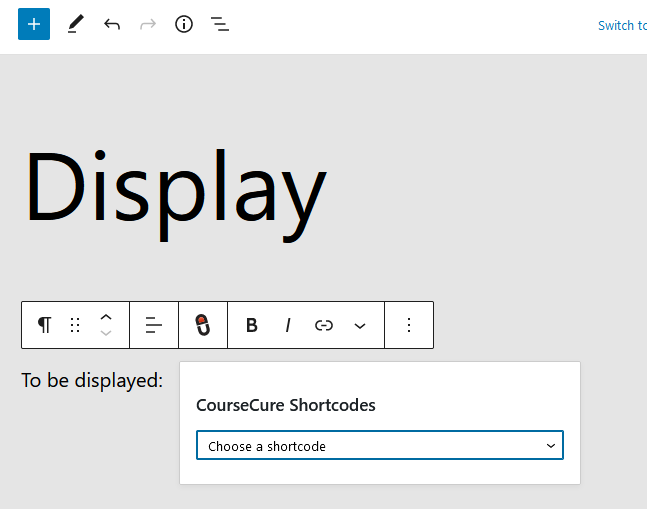Click the Display page title

point(176,194)
